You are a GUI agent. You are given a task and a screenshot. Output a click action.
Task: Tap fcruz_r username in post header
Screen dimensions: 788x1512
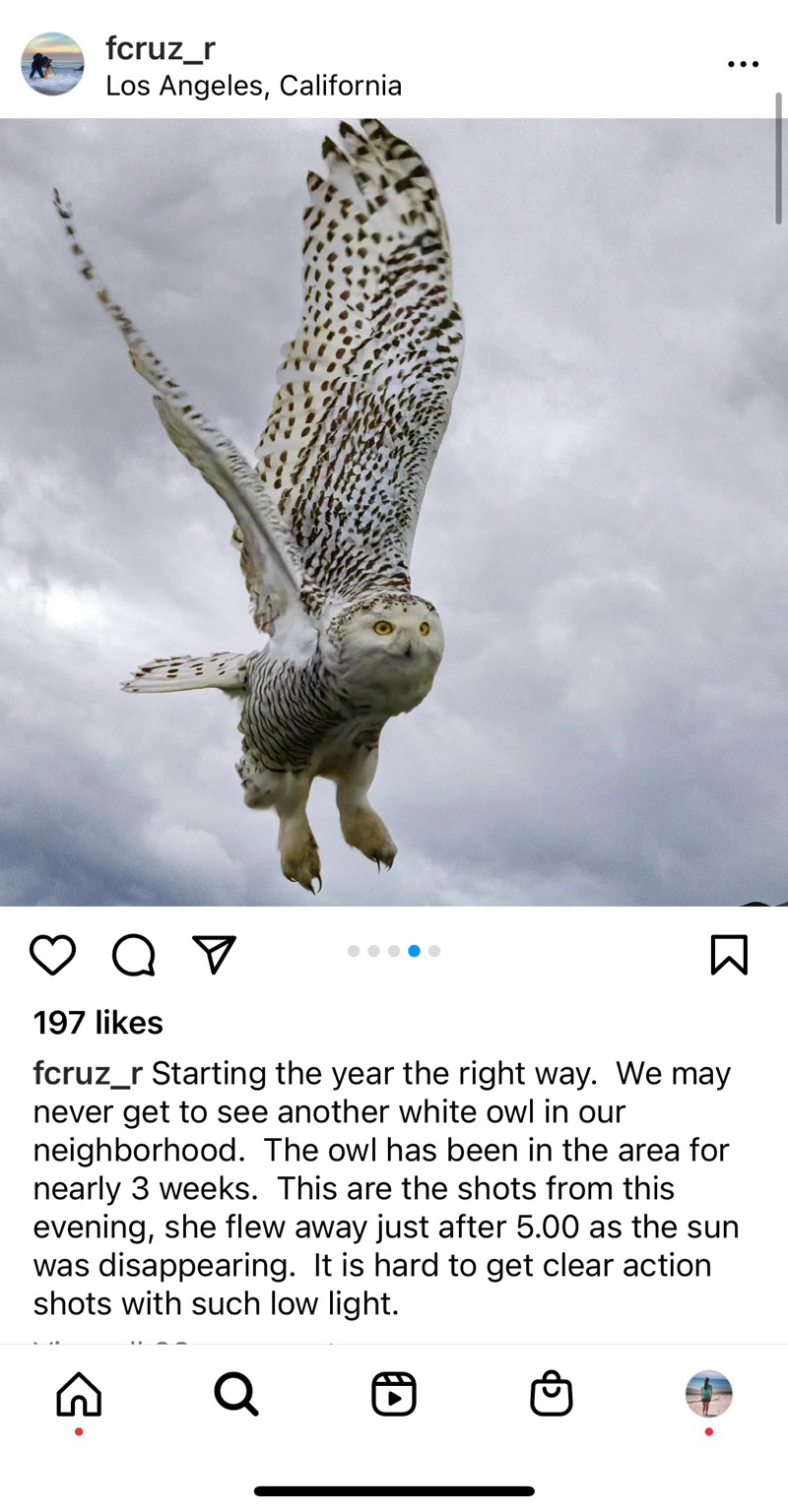point(161,48)
